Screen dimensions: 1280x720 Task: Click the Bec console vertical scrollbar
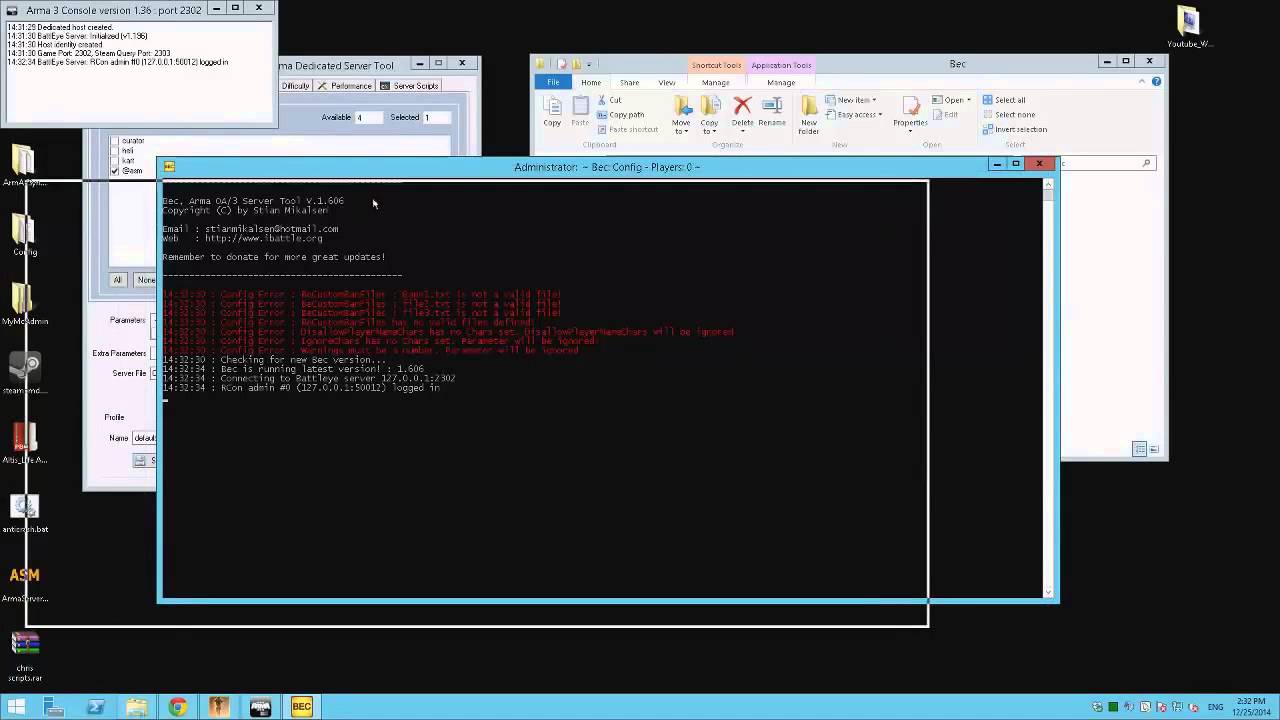point(1049,390)
